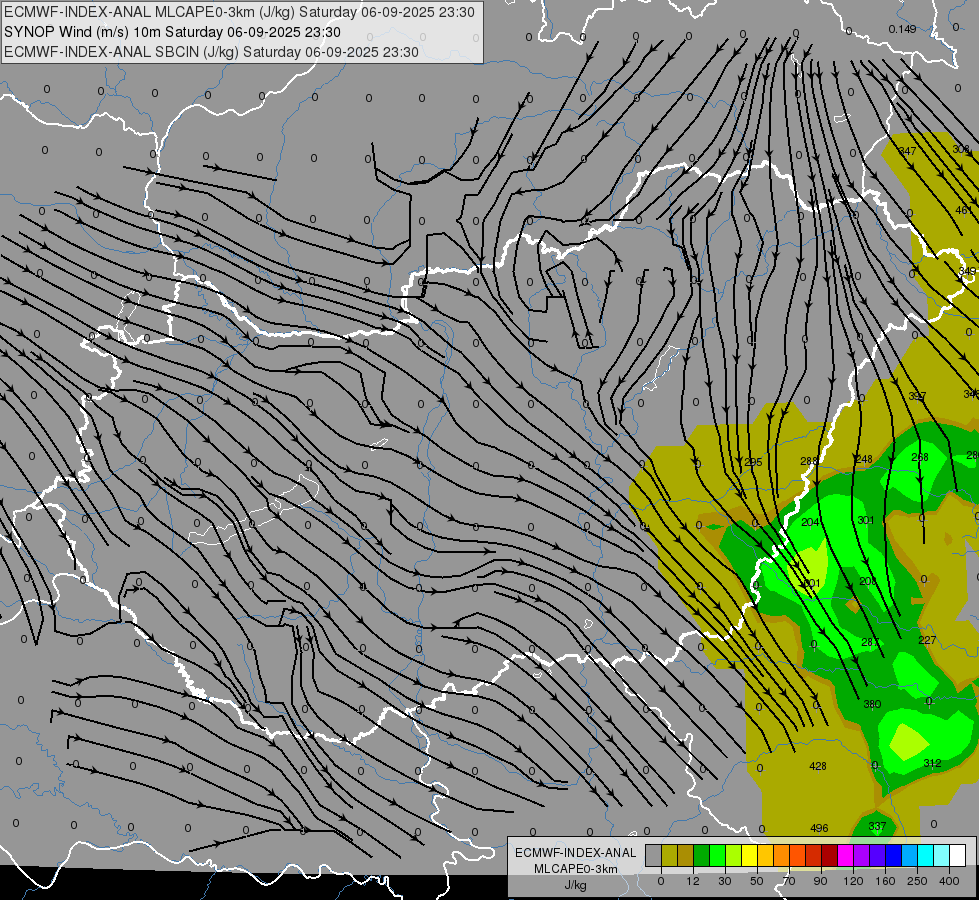
Task: Click the map value 301
Action: click(x=866, y=520)
